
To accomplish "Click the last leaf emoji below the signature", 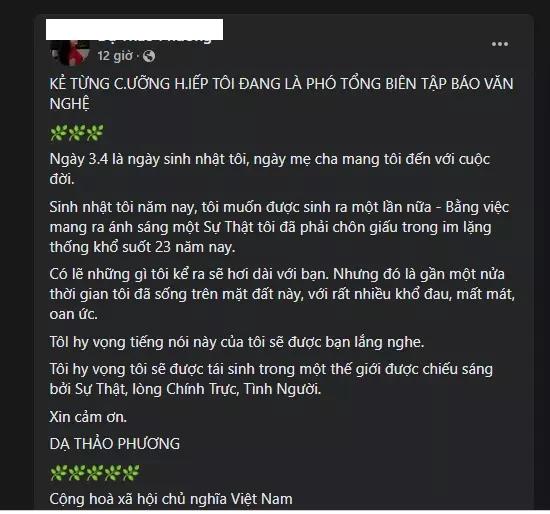I will tap(131, 473).
